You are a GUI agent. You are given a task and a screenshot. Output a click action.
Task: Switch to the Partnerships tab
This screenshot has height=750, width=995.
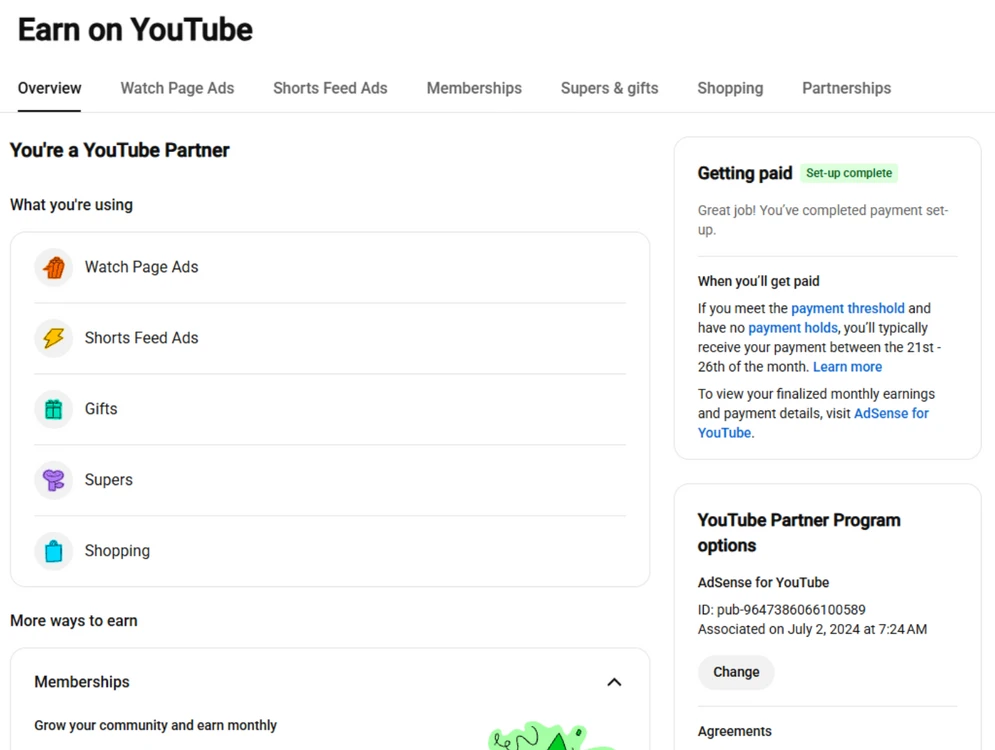click(x=847, y=88)
